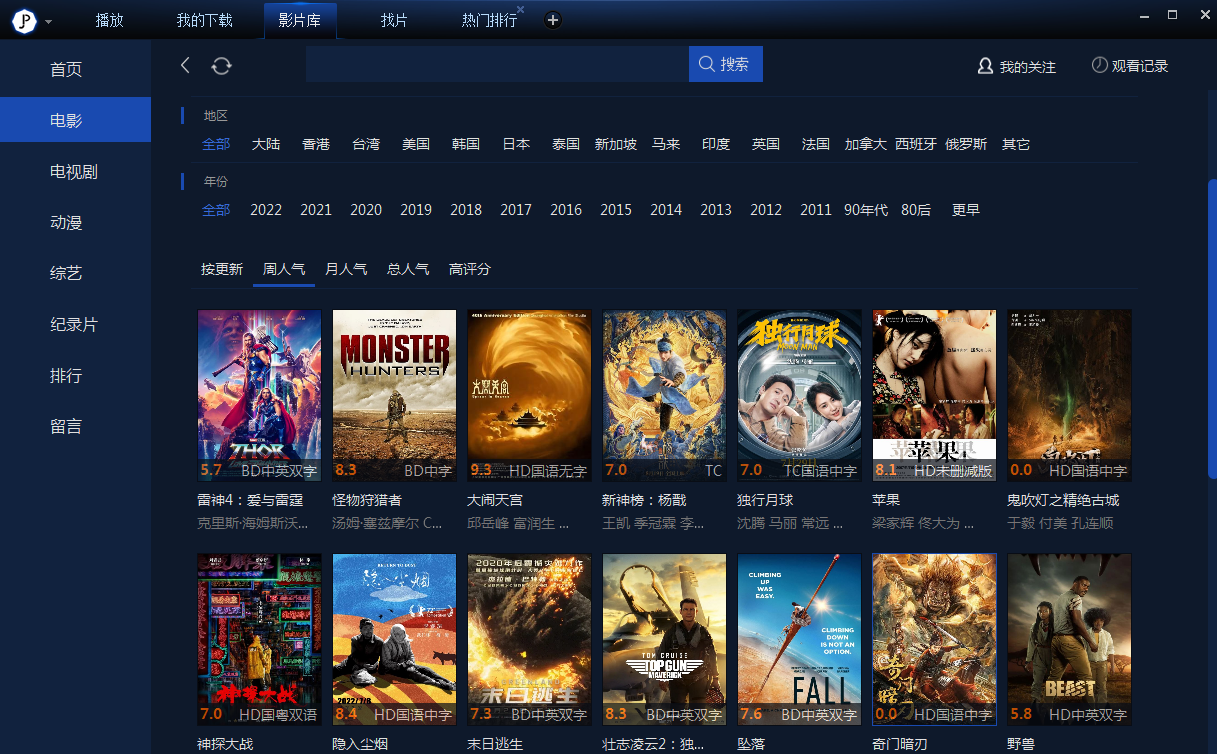The height and width of the screenshot is (754, 1217).
Task: Select 全部 in the 年份 row
Action: pyautogui.click(x=216, y=210)
